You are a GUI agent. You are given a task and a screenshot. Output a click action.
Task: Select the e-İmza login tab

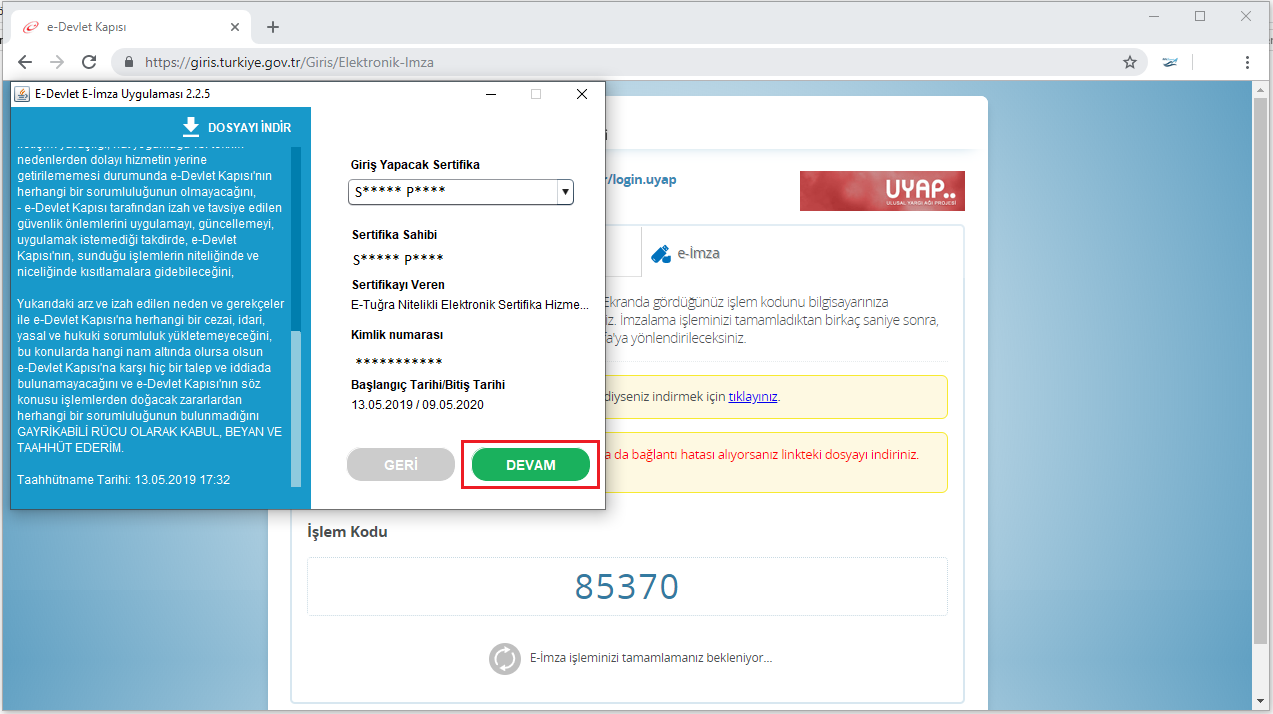coord(686,253)
